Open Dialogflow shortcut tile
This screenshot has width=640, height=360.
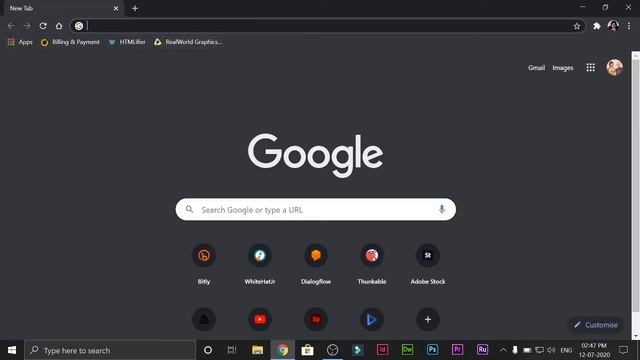click(316, 264)
